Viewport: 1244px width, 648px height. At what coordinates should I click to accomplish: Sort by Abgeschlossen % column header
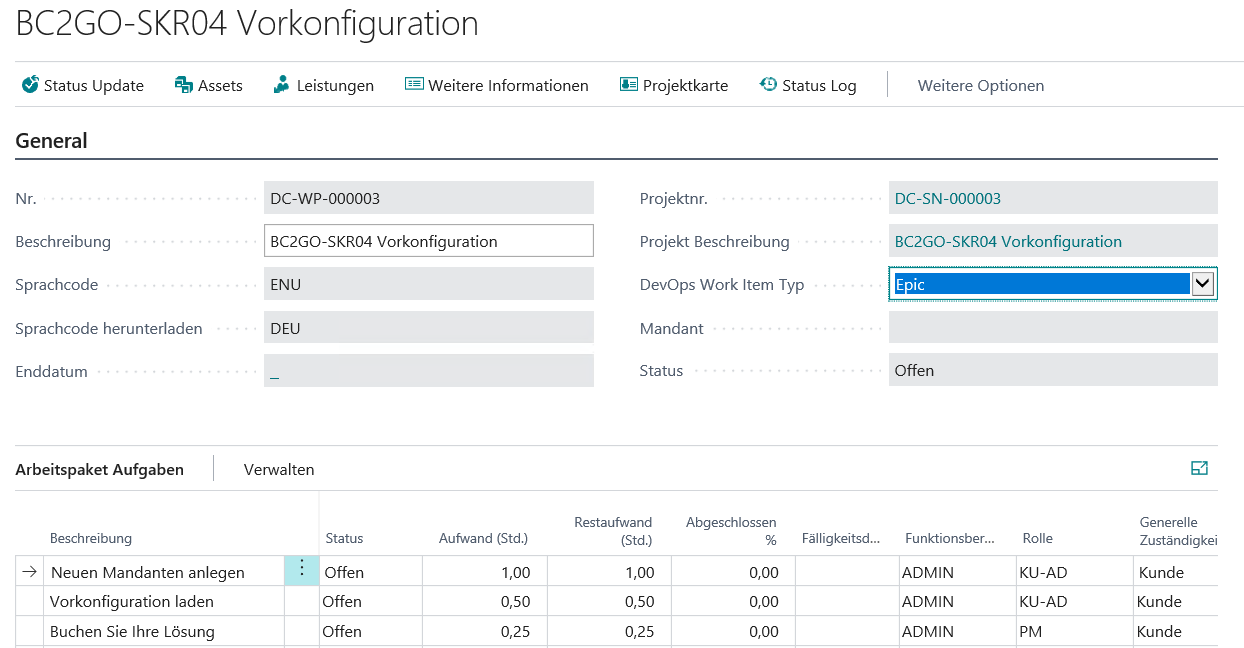[731, 530]
